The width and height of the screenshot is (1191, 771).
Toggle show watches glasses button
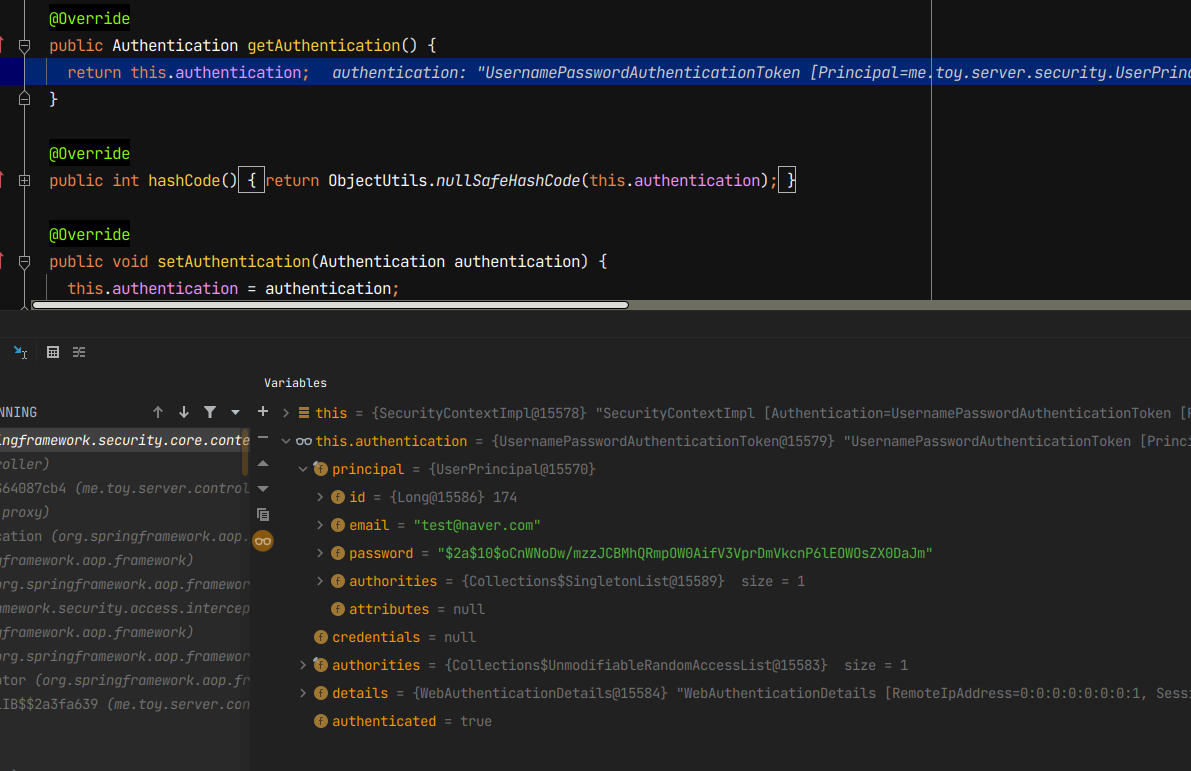[x=263, y=541]
